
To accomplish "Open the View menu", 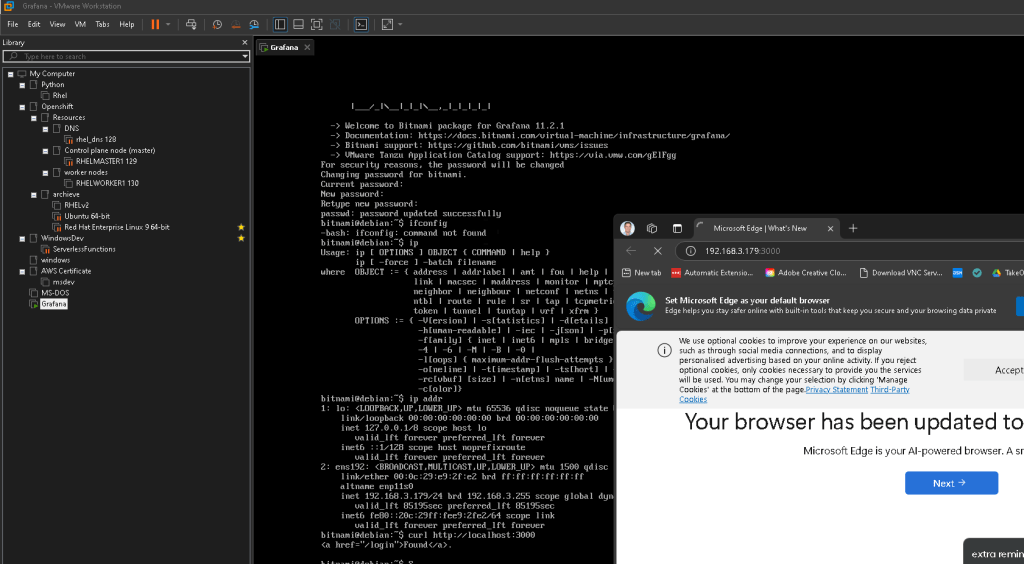I will pos(57,24).
